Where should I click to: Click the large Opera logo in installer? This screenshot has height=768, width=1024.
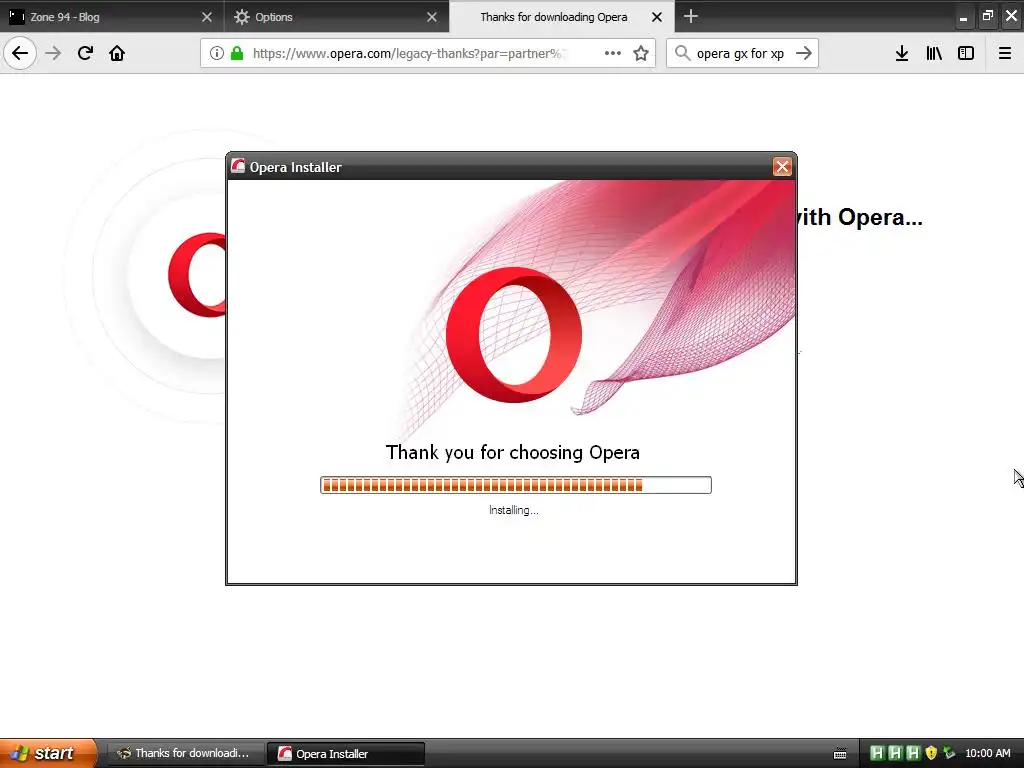click(514, 334)
